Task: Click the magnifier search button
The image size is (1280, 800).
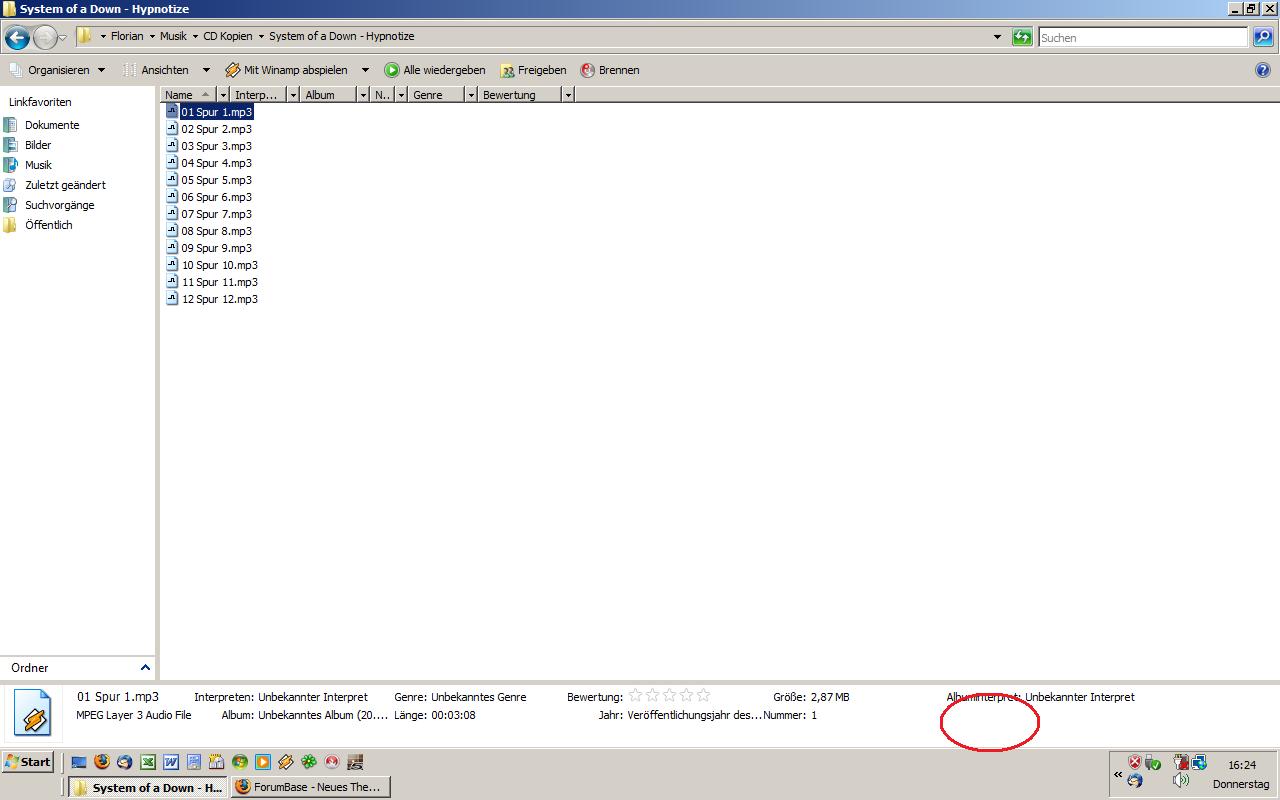Action: tap(1263, 37)
